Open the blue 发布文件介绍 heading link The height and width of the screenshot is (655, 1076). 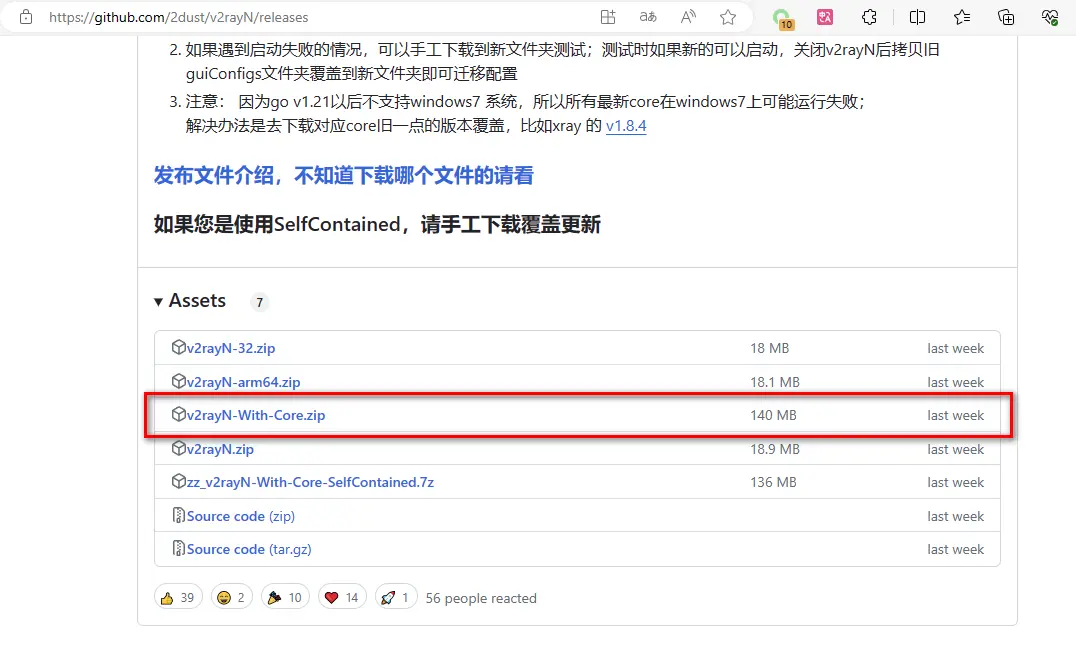click(343, 175)
